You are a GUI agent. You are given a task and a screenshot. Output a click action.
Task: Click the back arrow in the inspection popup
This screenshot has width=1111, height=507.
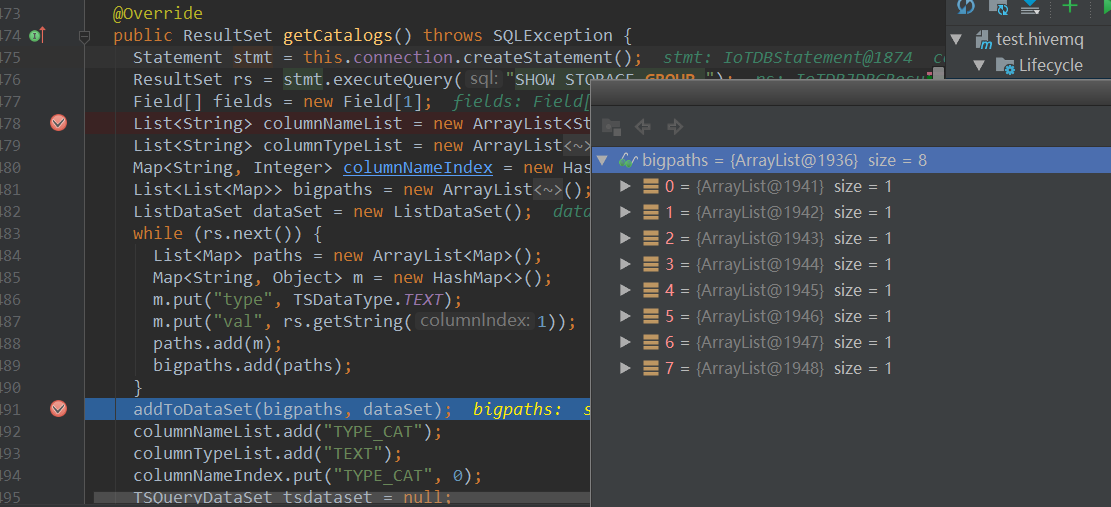click(x=643, y=127)
